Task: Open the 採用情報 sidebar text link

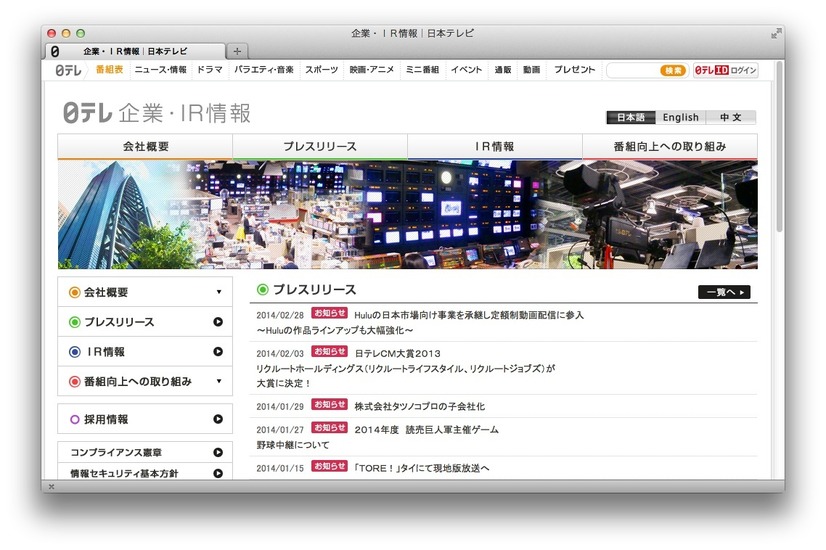Action: [106, 419]
